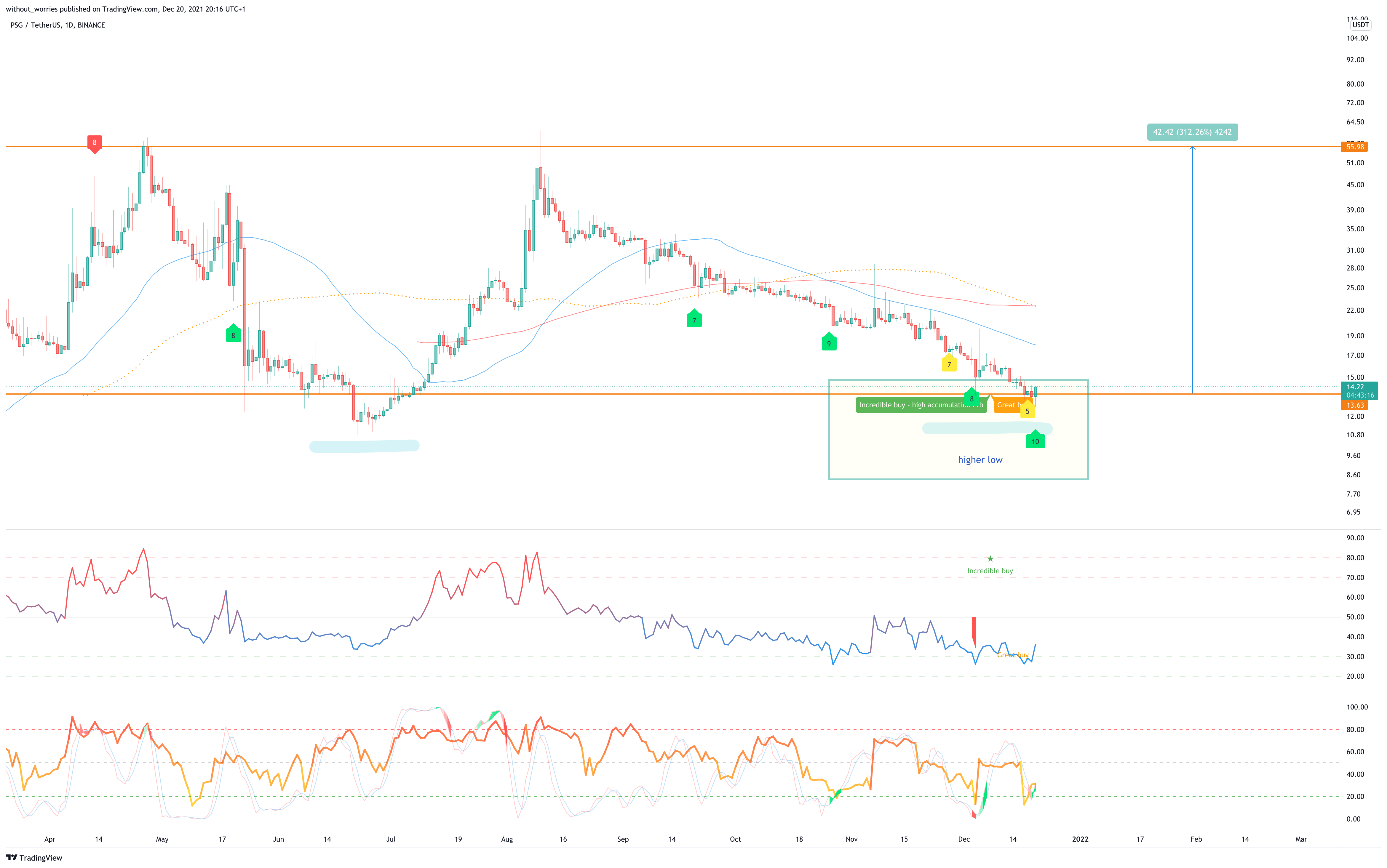Click the 'Sep' label on time axis
This screenshot has height=868, width=1387.
[623, 839]
